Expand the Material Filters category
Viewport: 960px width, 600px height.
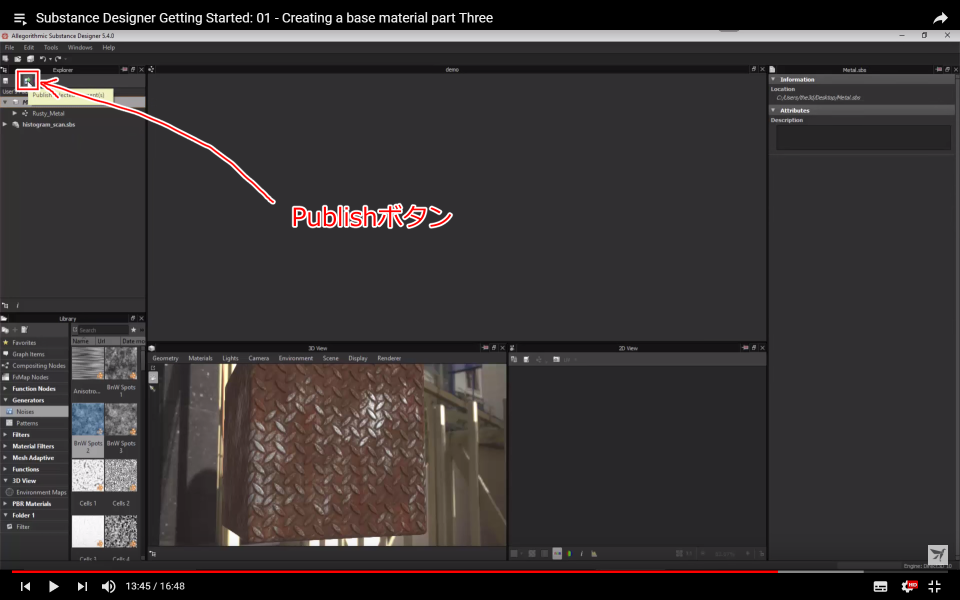pos(5,446)
